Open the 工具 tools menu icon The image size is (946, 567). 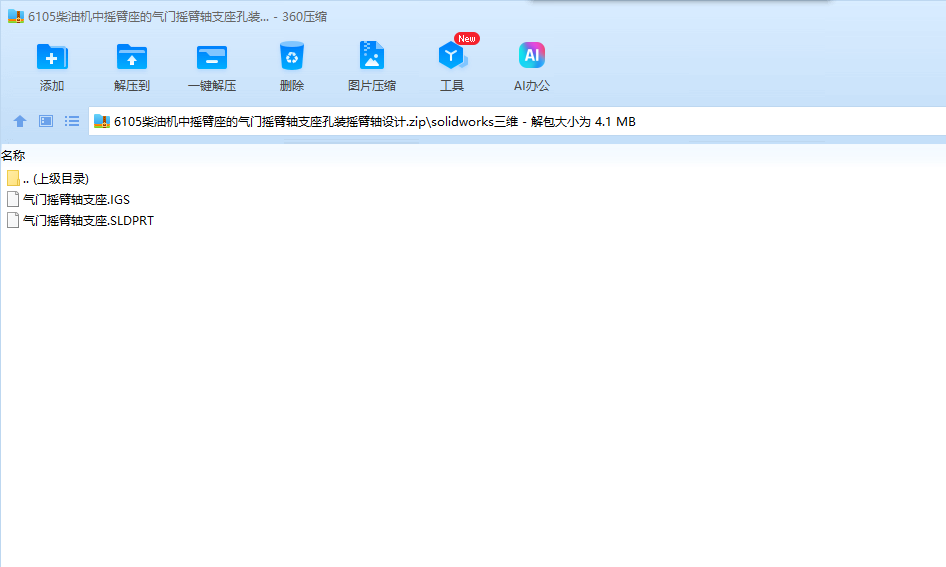452,57
